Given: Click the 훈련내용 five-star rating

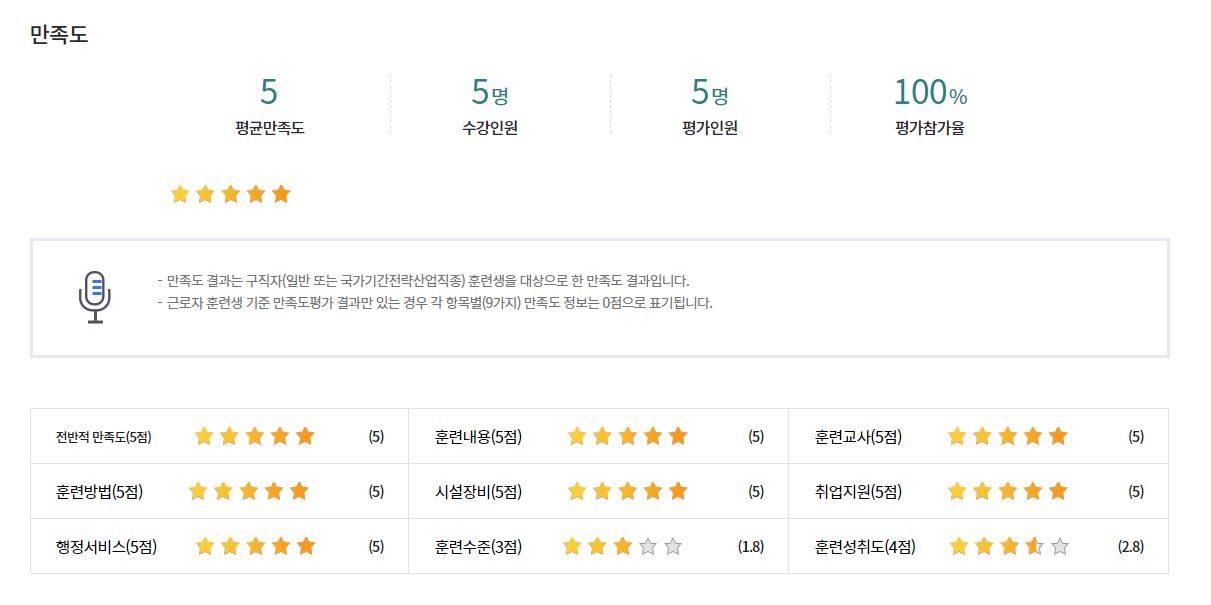Looking at the screenshot, I should [x=627, y=436].
